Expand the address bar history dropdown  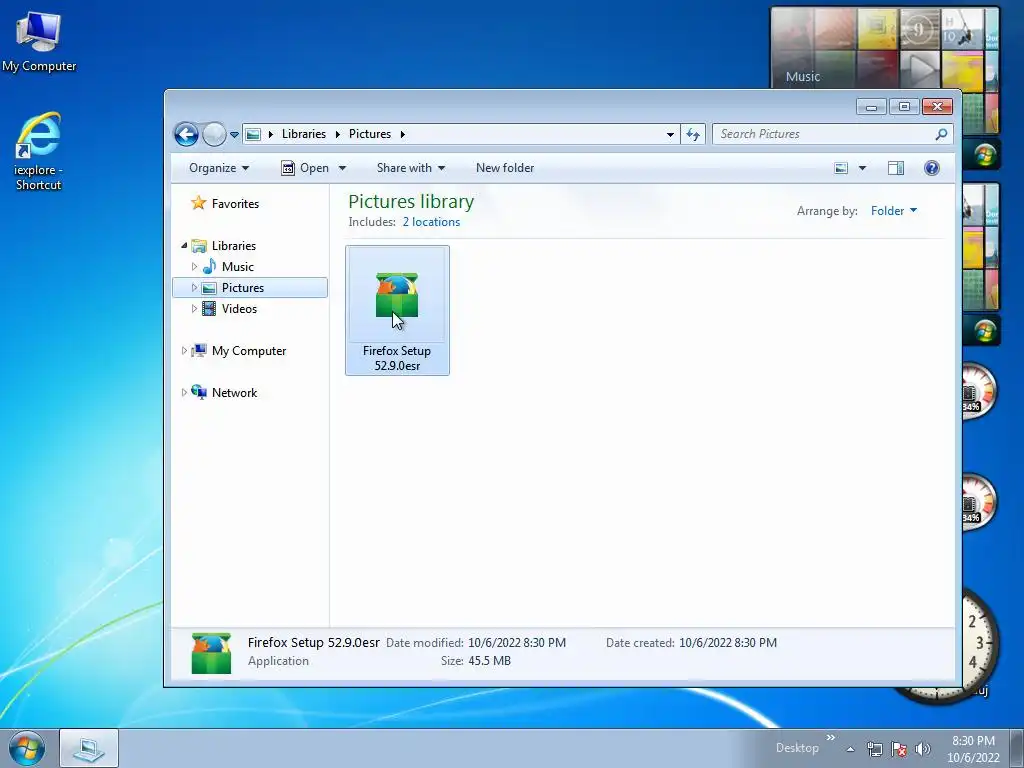tap(670, 135)
